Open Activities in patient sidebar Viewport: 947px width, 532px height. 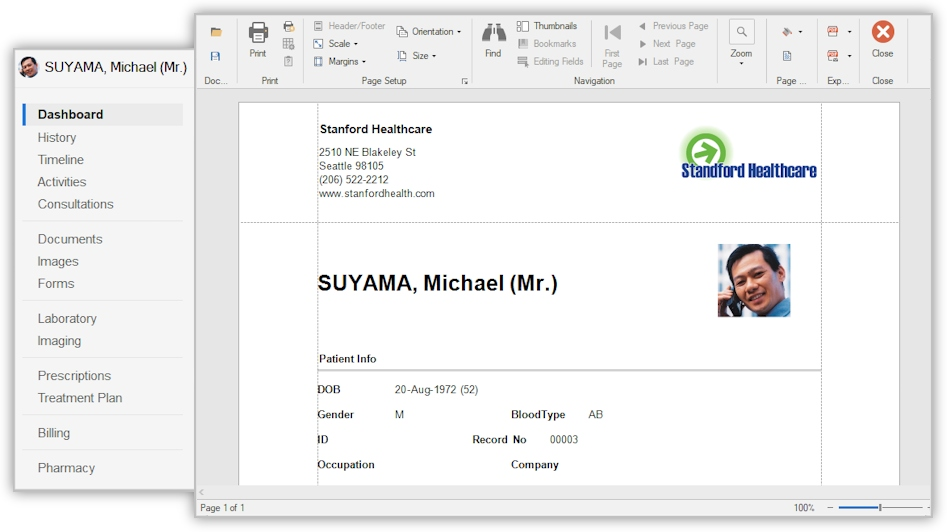62,182
